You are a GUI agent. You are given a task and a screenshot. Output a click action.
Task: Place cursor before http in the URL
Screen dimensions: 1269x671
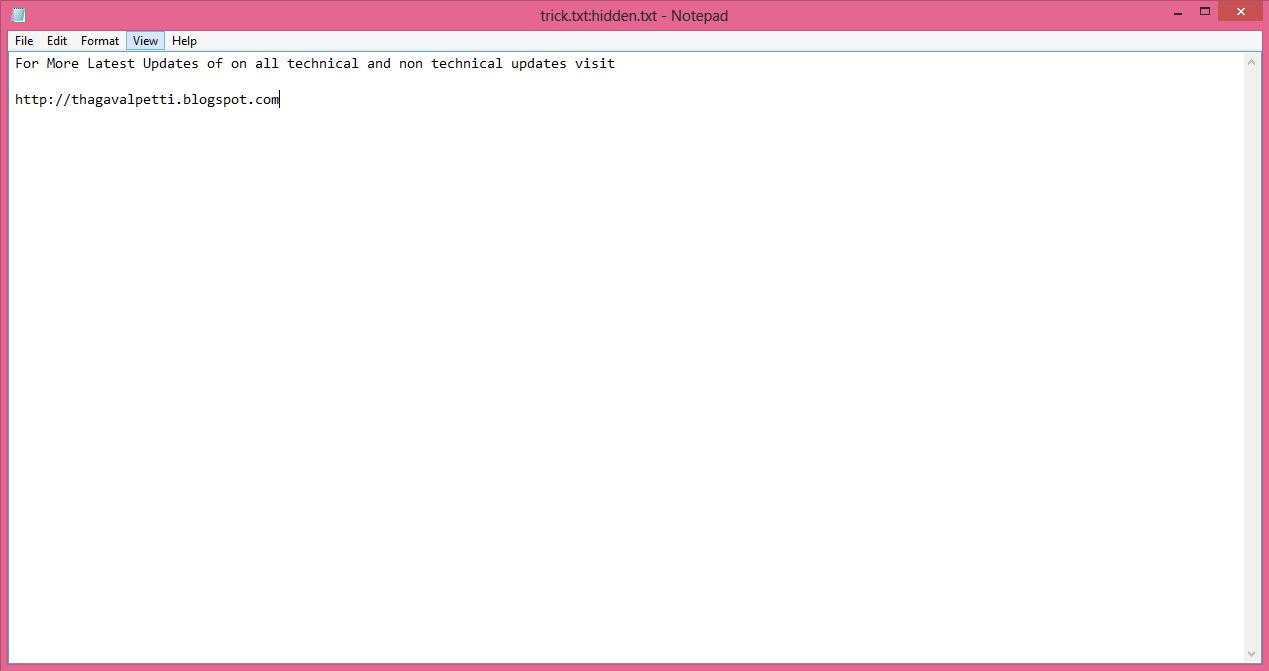(x=15, y=99)
